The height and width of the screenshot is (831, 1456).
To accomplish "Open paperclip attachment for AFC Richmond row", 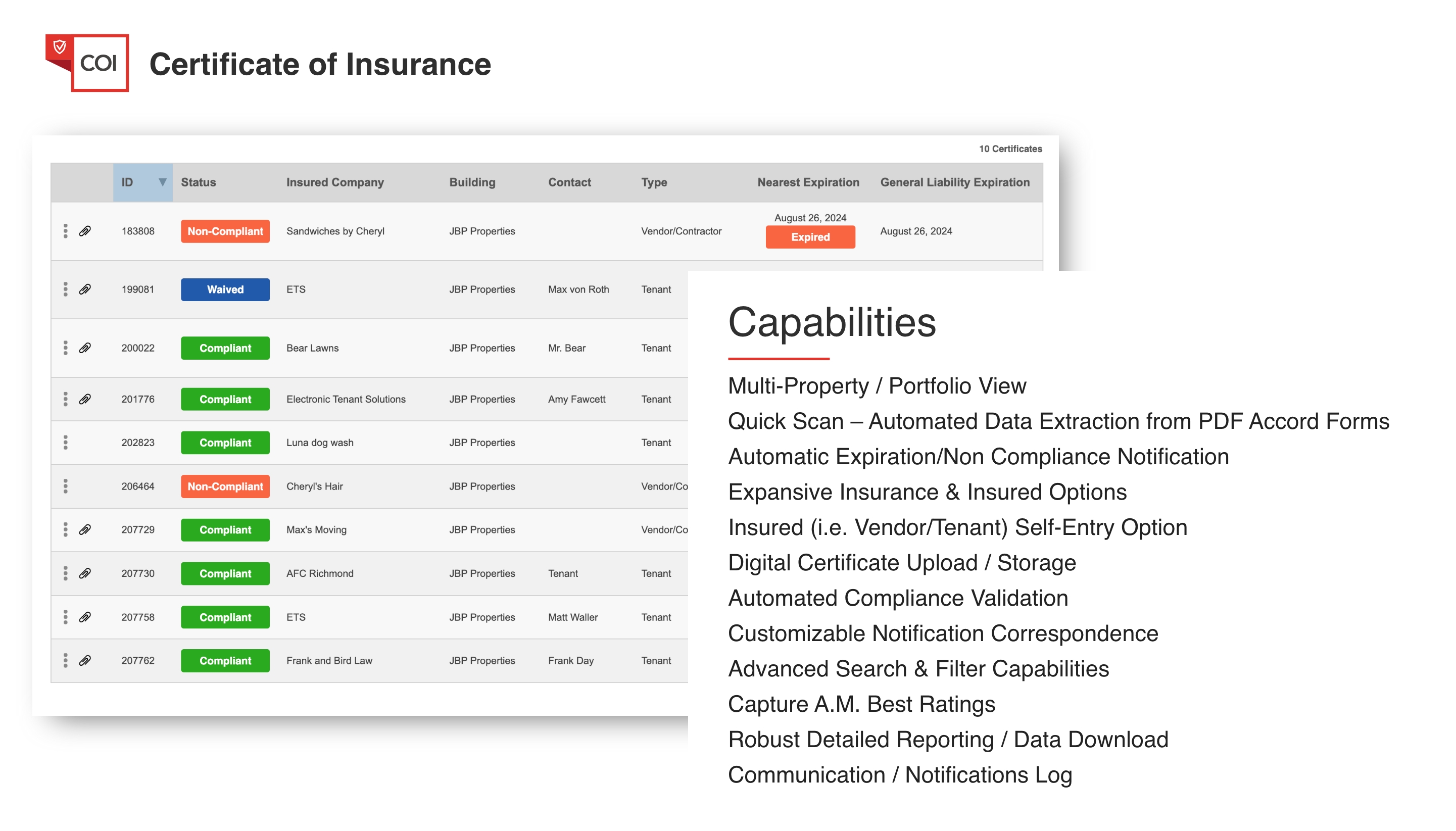I will [85, 573].
